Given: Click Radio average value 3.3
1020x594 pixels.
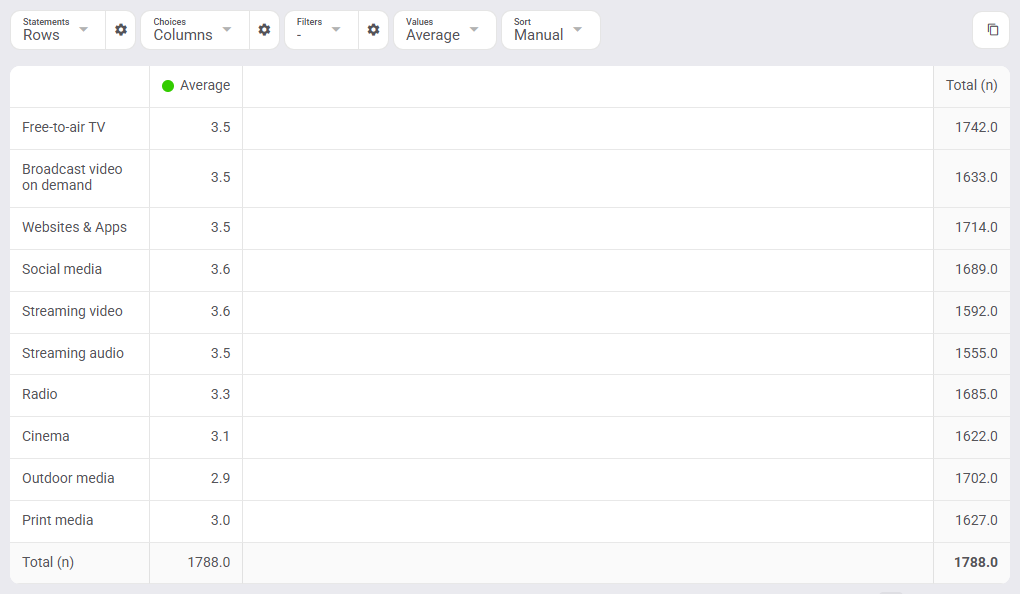Looking at the screenshot, I should point(221,394).
